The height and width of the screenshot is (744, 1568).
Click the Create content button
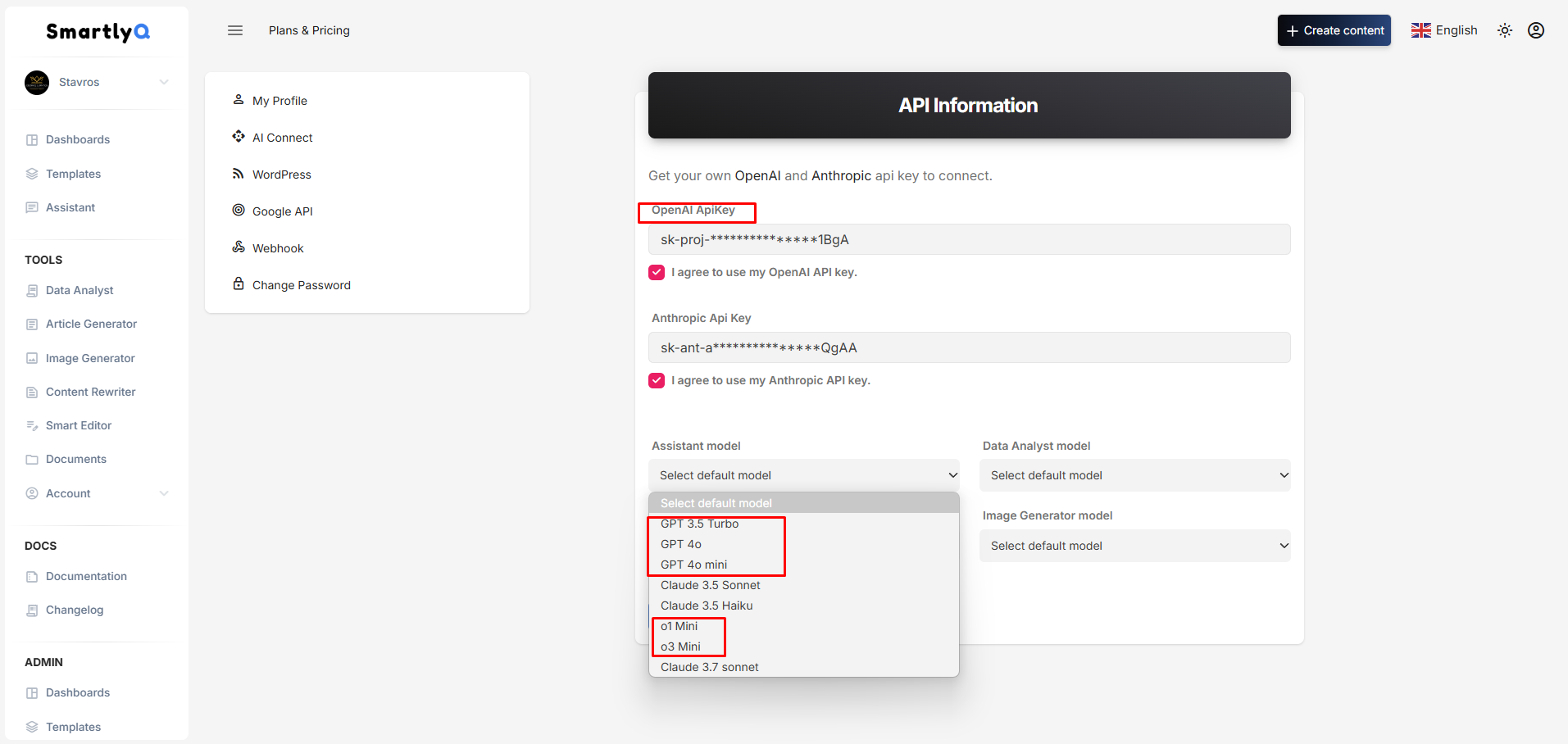coord(1334,30)
